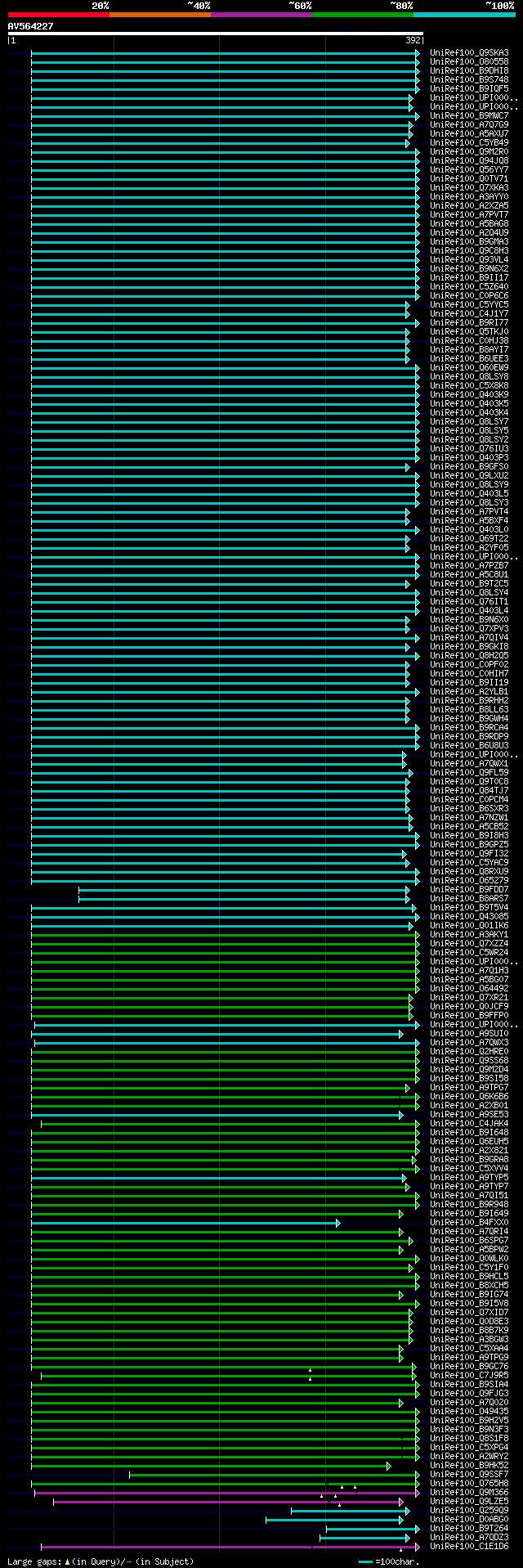Click the cyan alignment bar for UniRef100_B9FDD7
This screenshot has height=1568, width=523.
tap(244, 889)
